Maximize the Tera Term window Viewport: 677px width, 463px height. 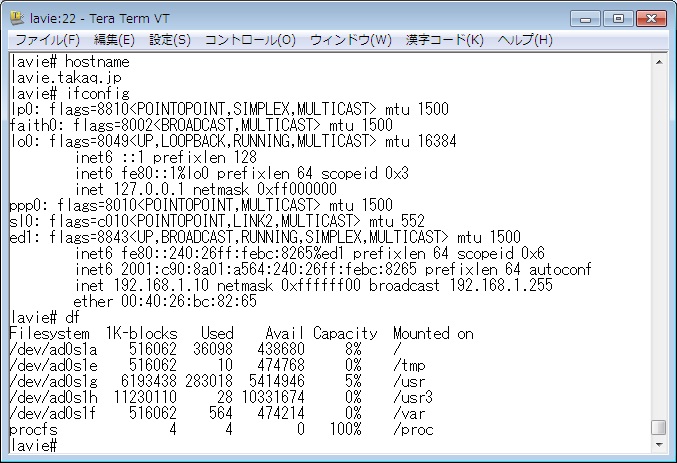pyautogui.click(x=618, y=19)
